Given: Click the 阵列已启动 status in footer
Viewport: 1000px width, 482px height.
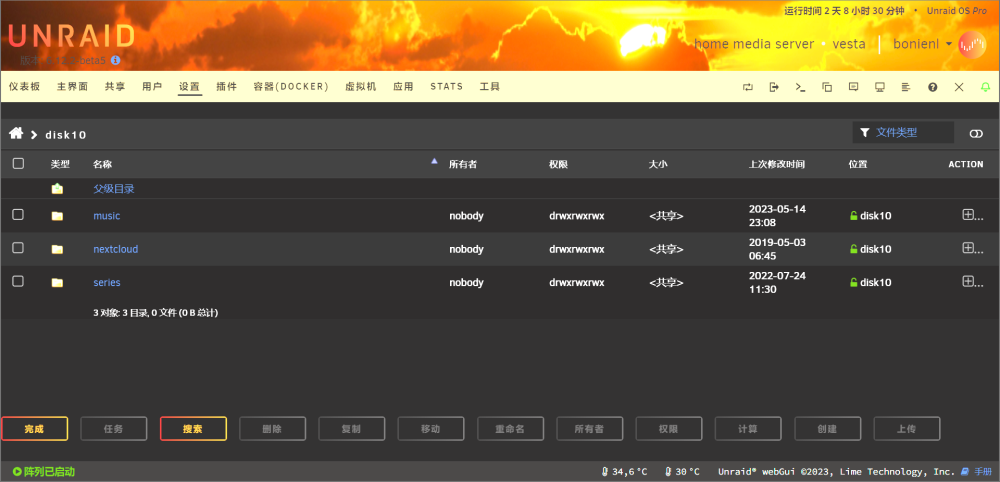Looking at the screenshot, I should pyautogui.click(x=44, y=472).
